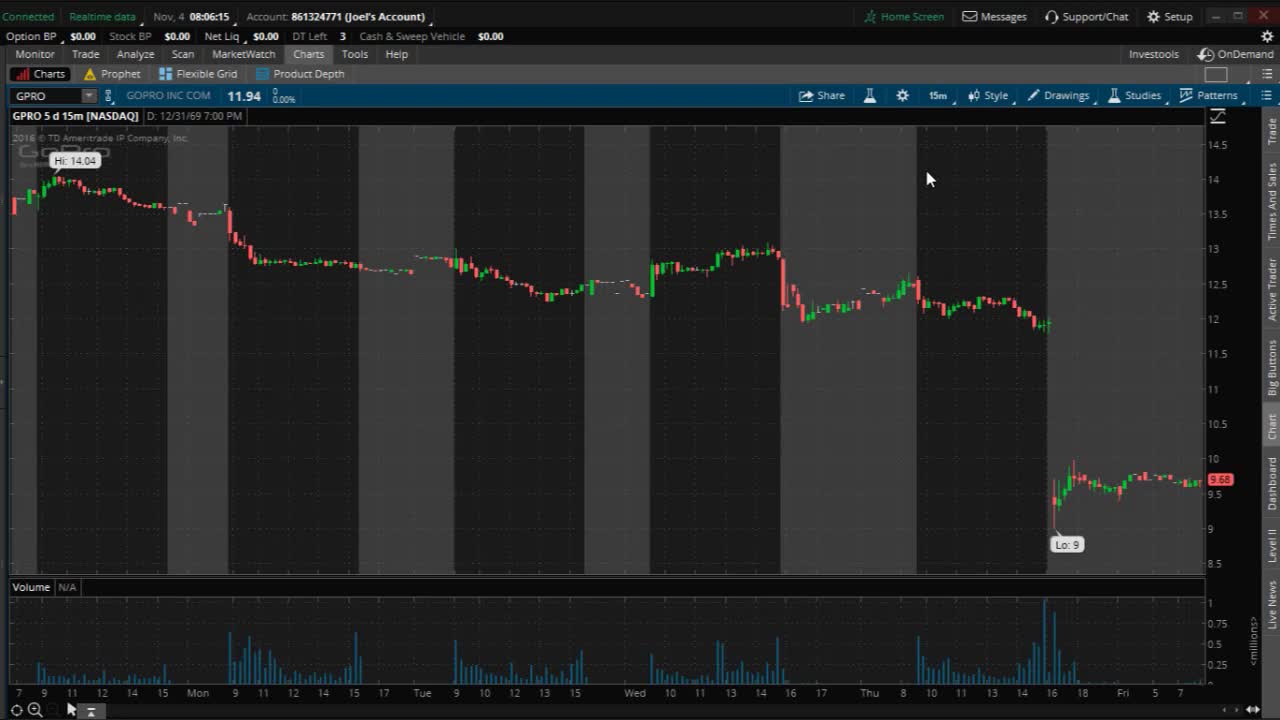Go to Home Screen
This screenshot has width=1280, height=720.
pyautogui.click(x=904, y=16)
